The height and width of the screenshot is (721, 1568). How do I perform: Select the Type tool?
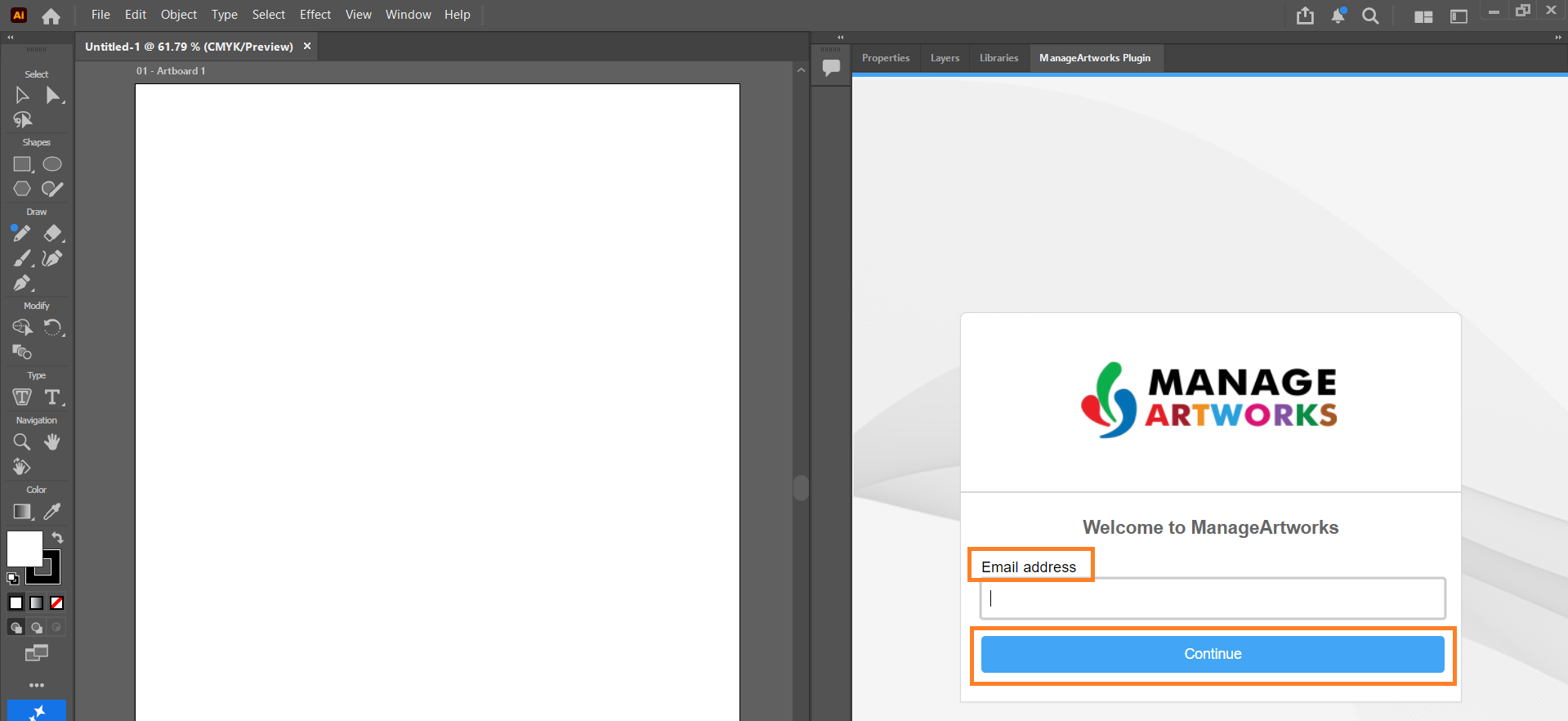[x=53, y=397]
